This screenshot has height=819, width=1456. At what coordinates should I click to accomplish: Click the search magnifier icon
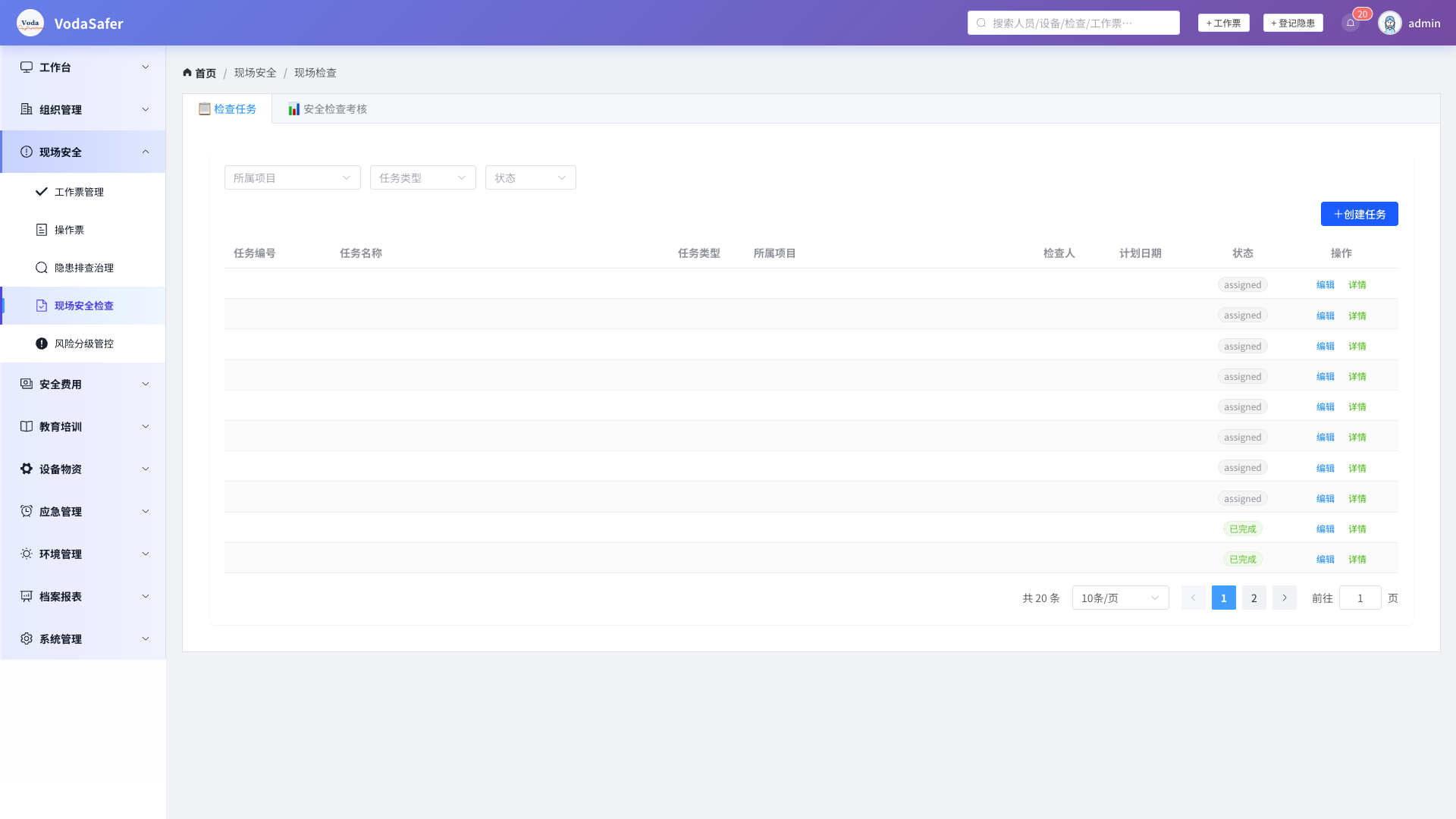(x=981, y=23)
